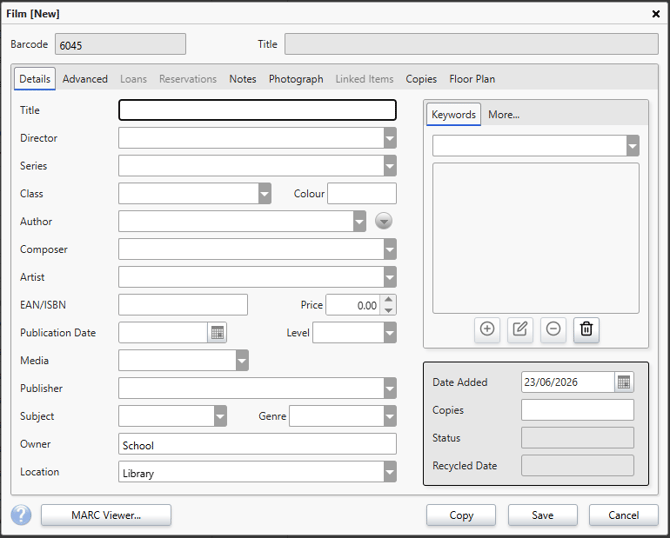Open the Author dropdown arrow
Viewport: 670px width, 538px height.
coord(359,222)
